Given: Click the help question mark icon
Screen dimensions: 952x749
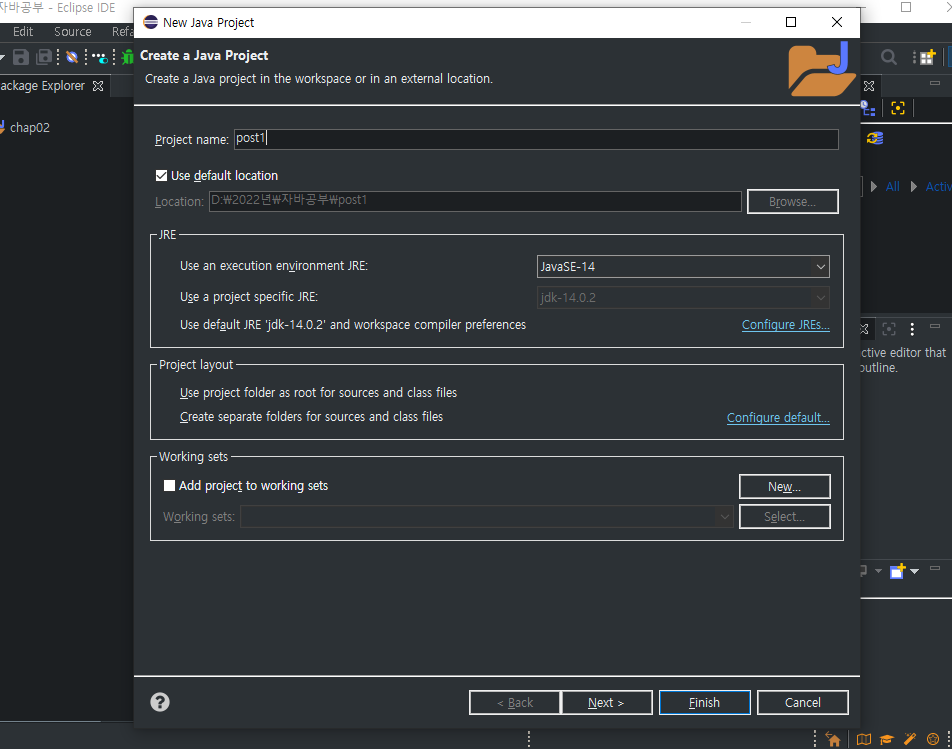Looking at the screenshot, I should (160, 702).
